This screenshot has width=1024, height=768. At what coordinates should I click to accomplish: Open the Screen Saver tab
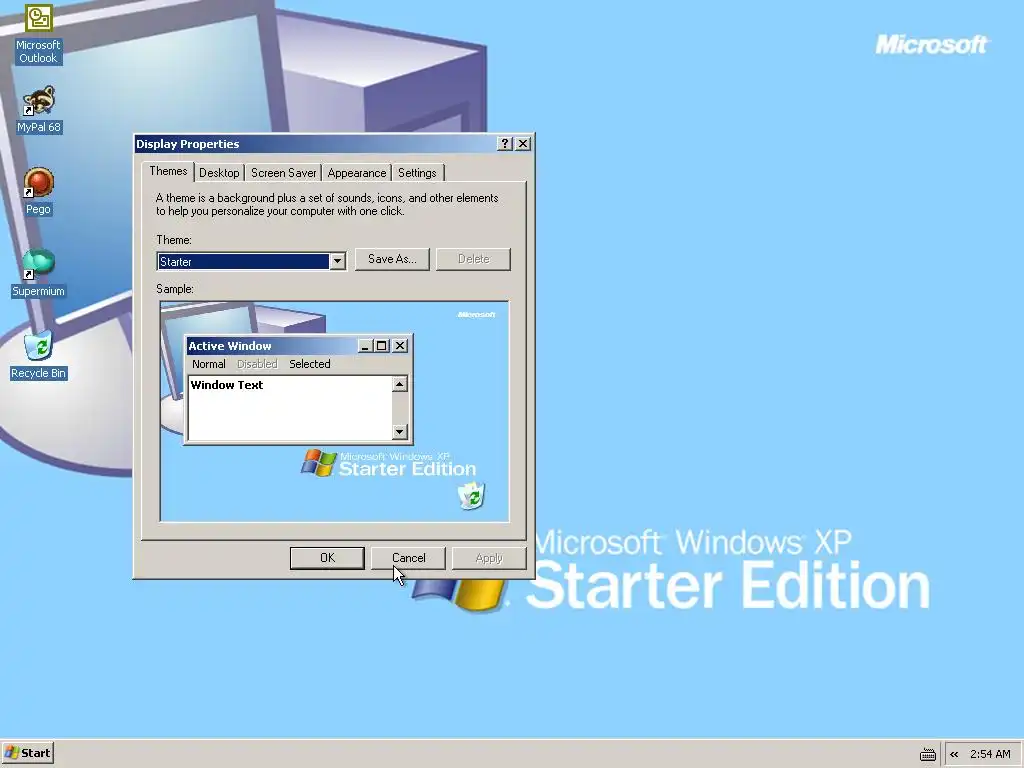[x=283, y=173]
